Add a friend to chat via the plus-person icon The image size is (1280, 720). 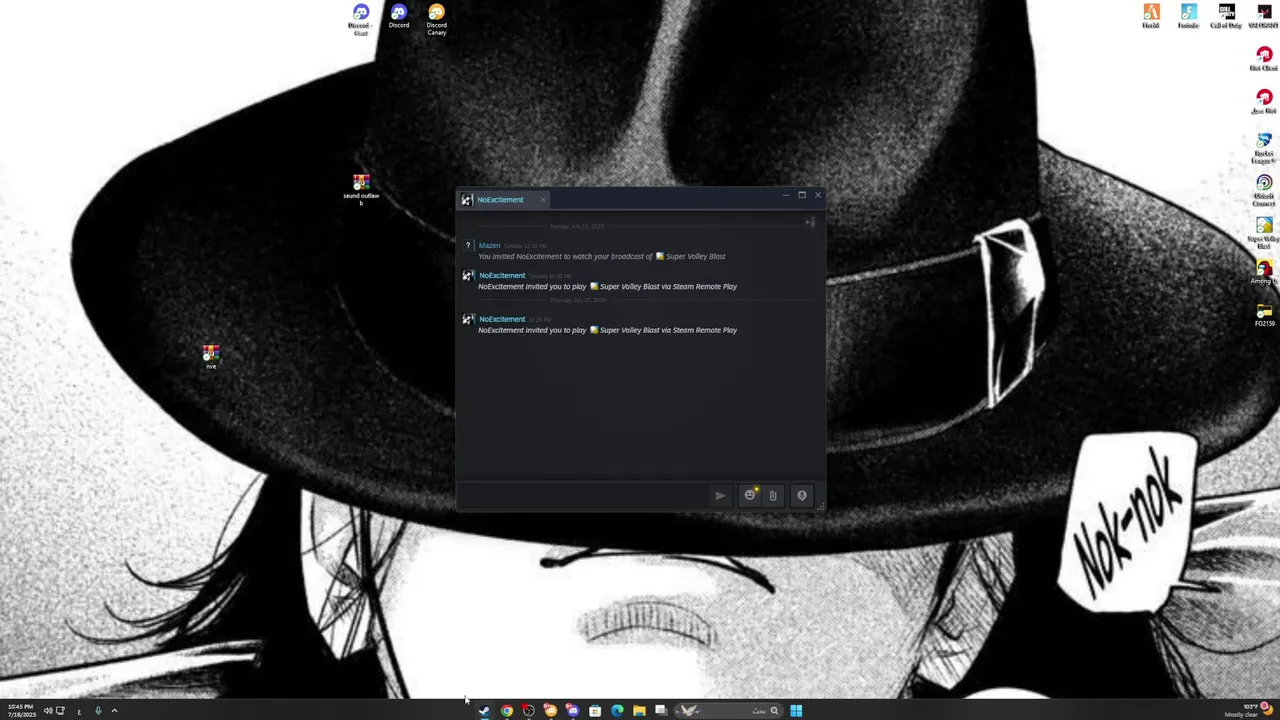tap(810, 223)
